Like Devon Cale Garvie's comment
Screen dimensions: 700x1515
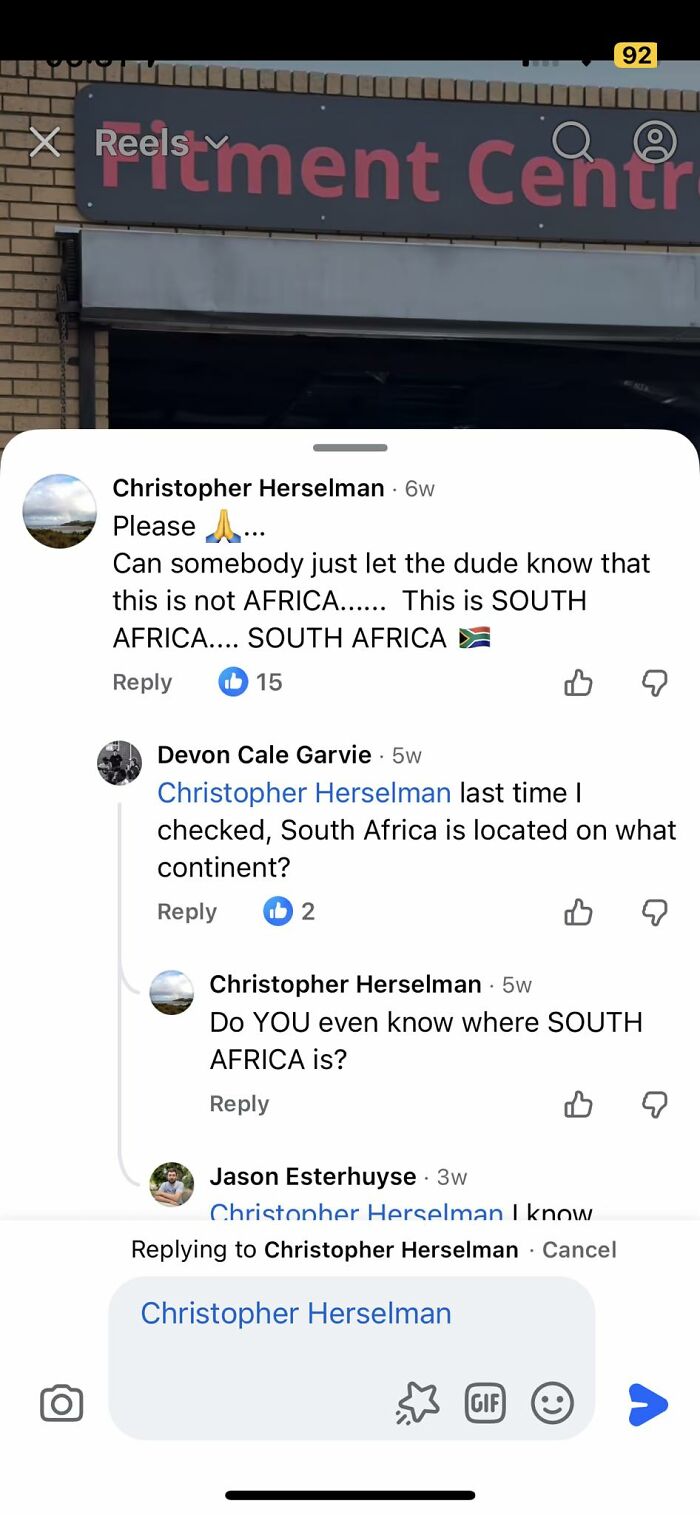(578, 912)
